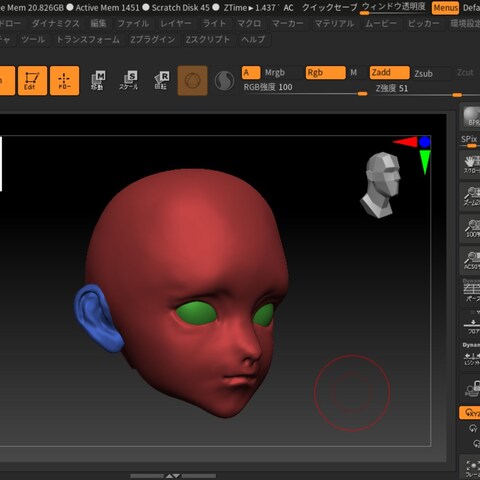Enable Sculptris Pro mode icon

224,81
